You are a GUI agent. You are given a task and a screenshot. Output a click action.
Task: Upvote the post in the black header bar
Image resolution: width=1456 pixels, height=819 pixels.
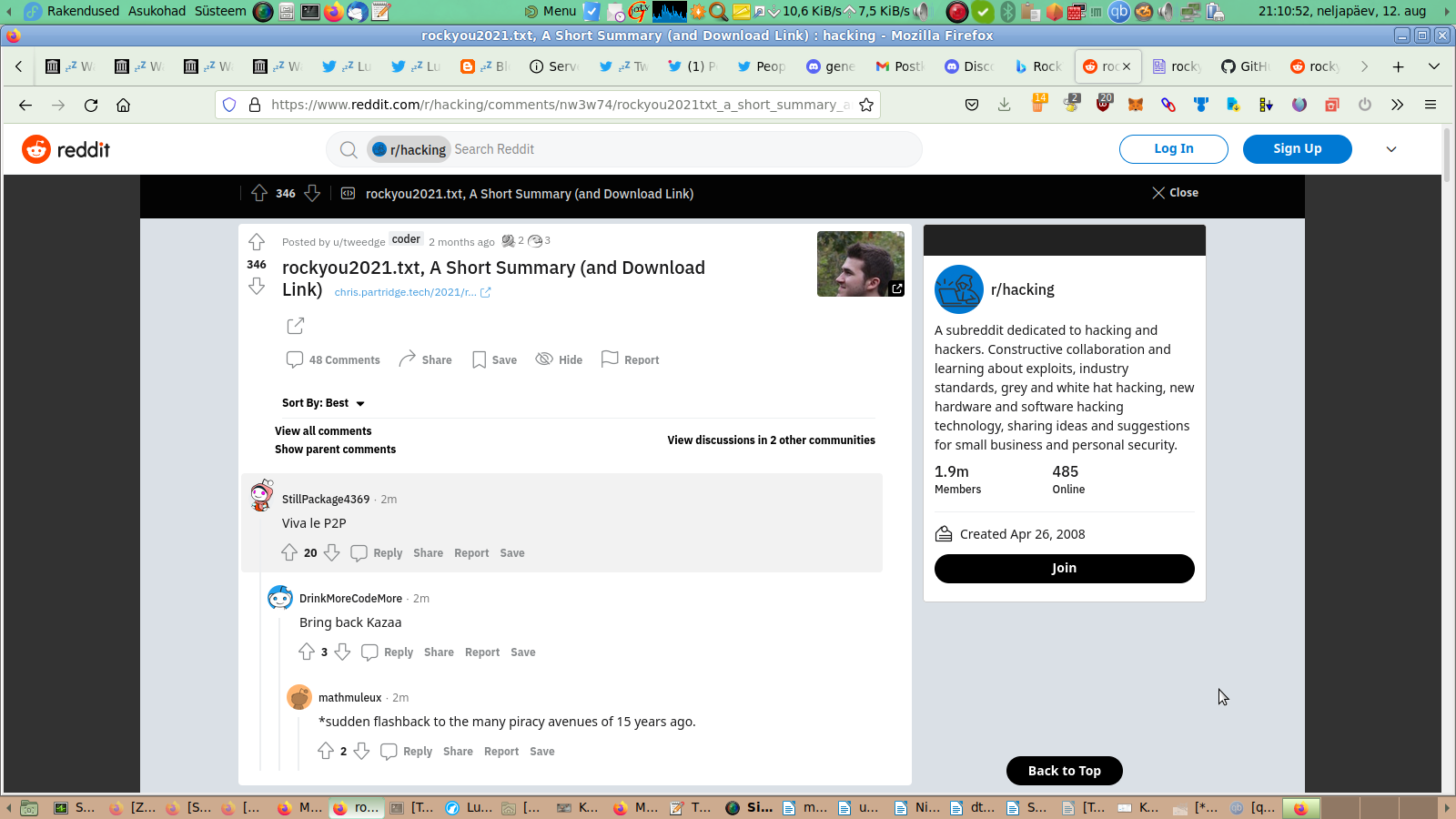(x=259, y=193)
